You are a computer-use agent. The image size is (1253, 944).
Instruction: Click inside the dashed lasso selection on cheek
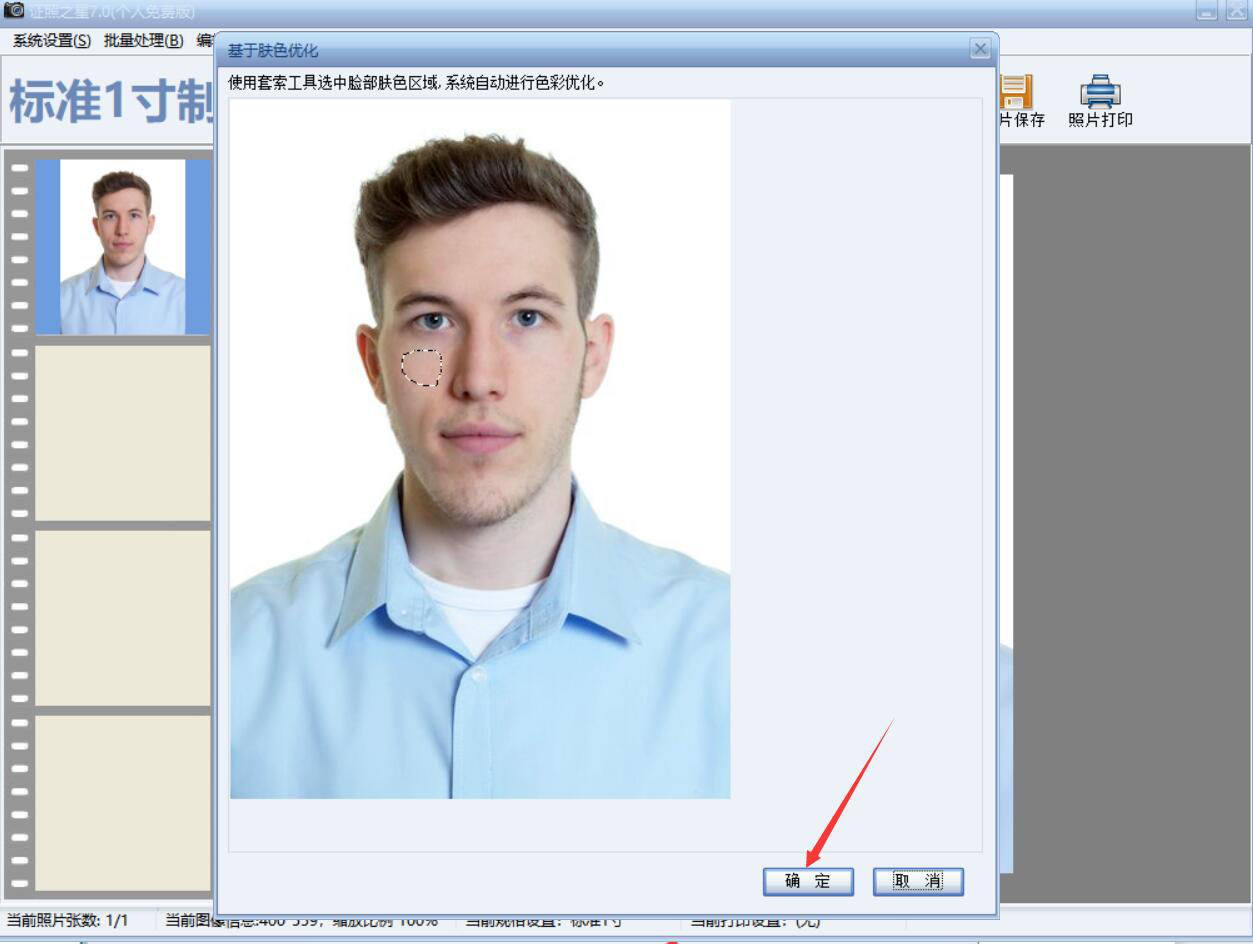(x=421, y=367)
